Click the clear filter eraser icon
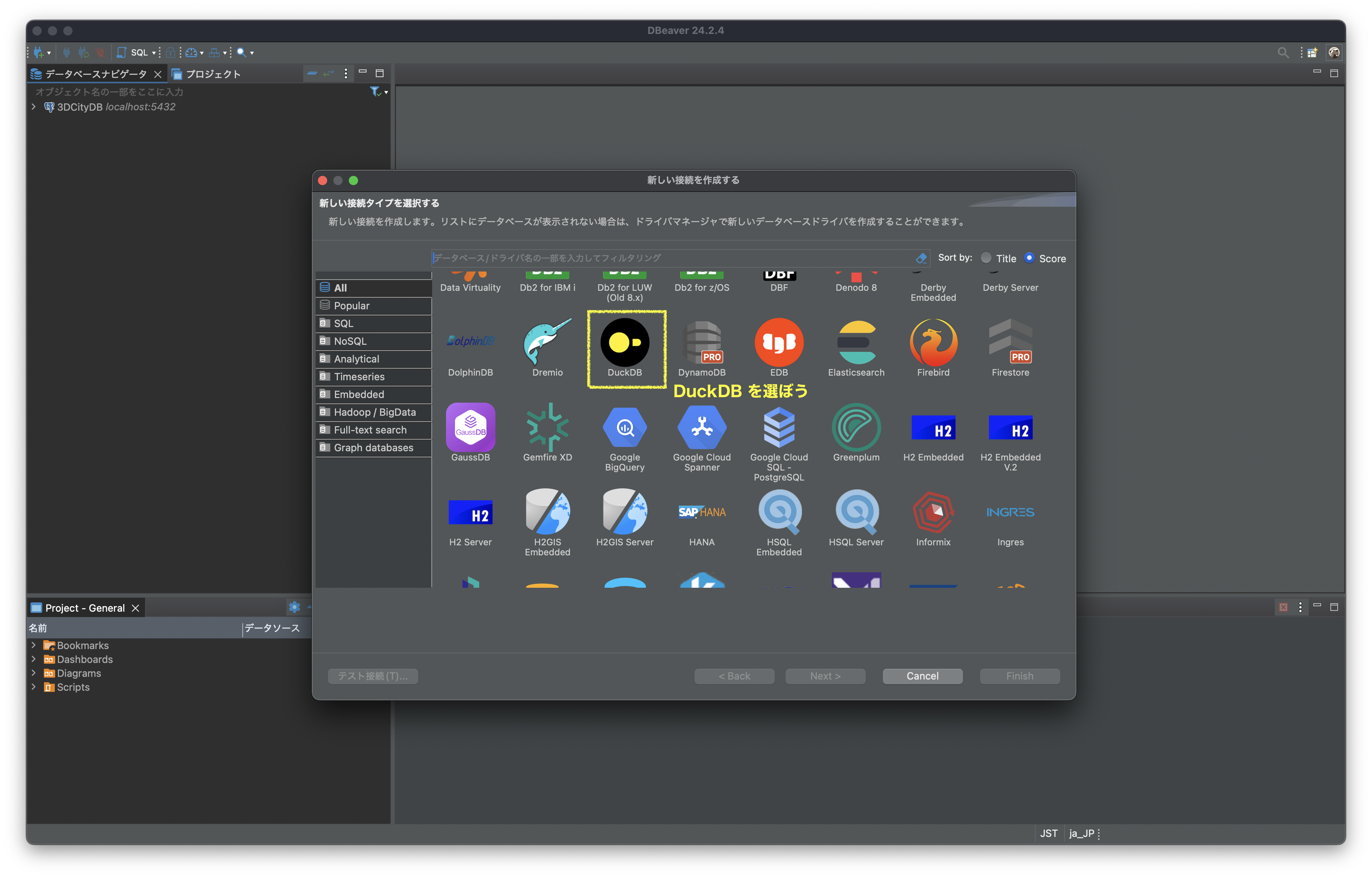The image size is (1372, 877). pyautogui.click(x=921, y=258)
